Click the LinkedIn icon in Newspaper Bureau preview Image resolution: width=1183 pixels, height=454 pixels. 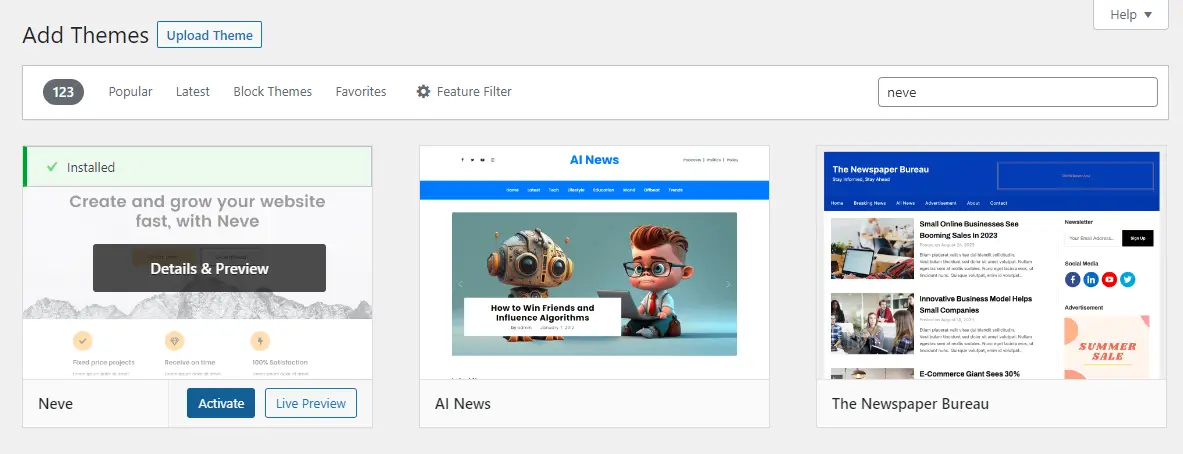point(1091,280)
